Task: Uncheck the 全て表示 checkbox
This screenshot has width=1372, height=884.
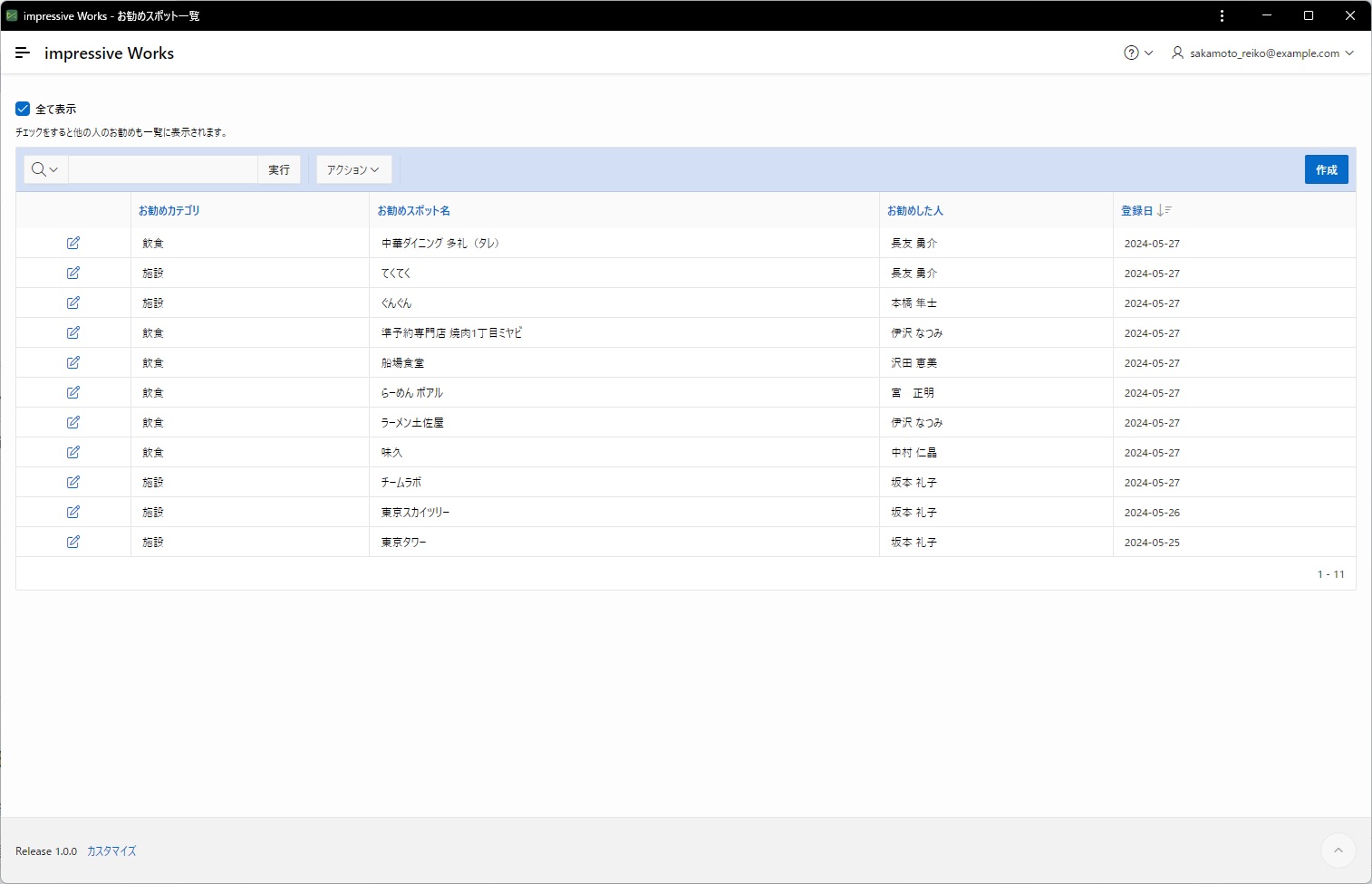Action: [x=23, y=109]
